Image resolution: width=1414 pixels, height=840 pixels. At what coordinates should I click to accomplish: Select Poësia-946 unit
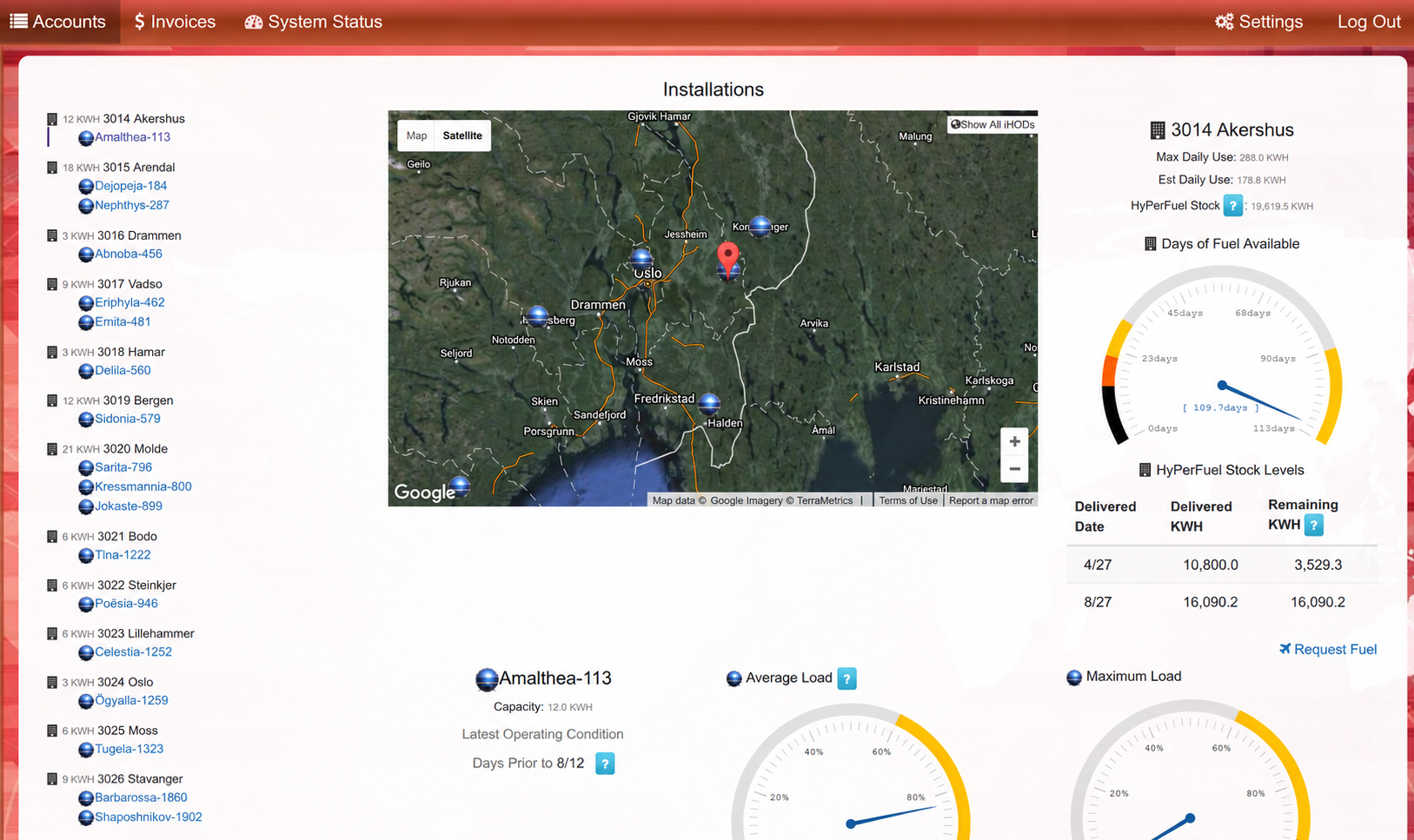[126, 603]
